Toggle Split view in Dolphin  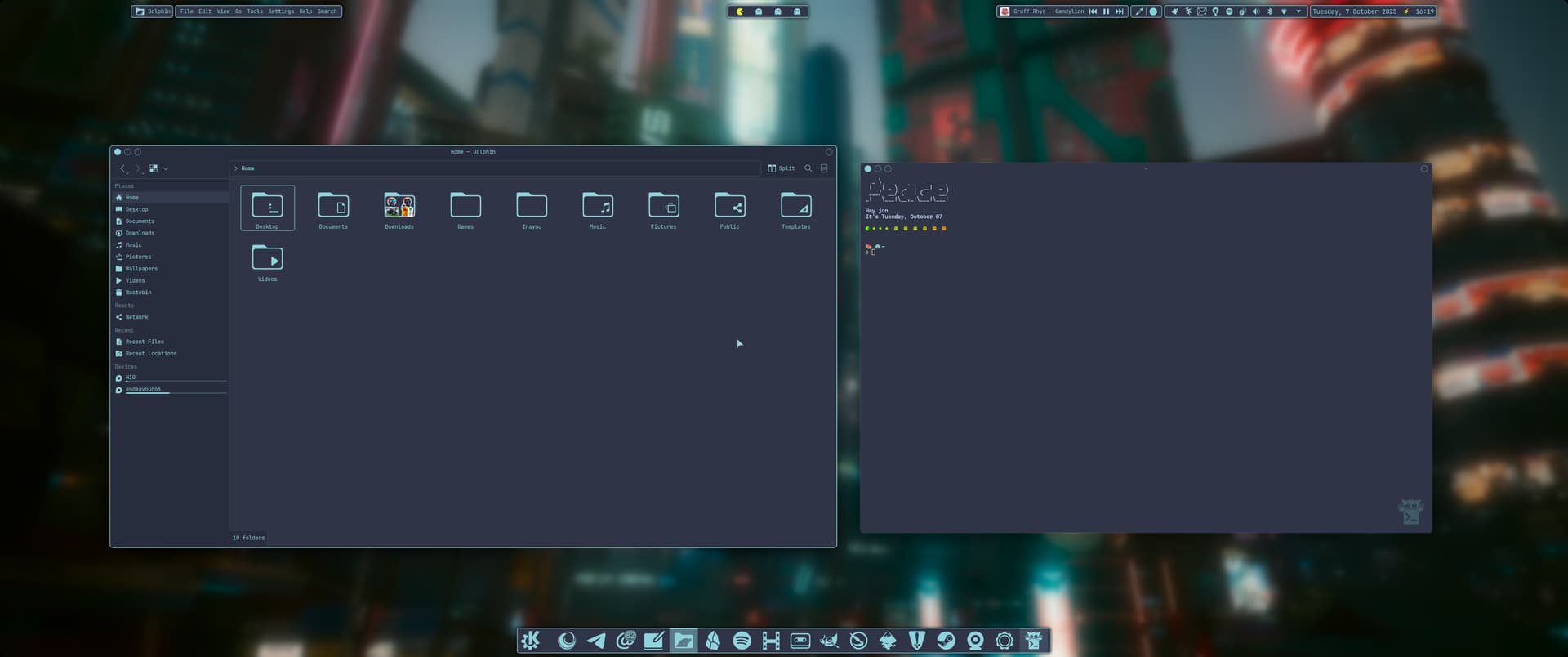781,168
